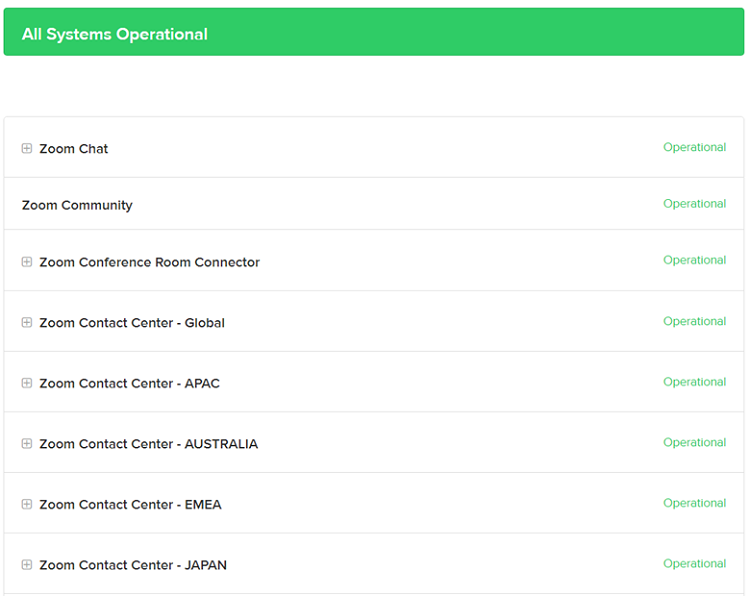Click plus icon beside Contact Center - JAPAN
Screen dimensions: 750x596
pyautogui.click(x=27, y=565)
